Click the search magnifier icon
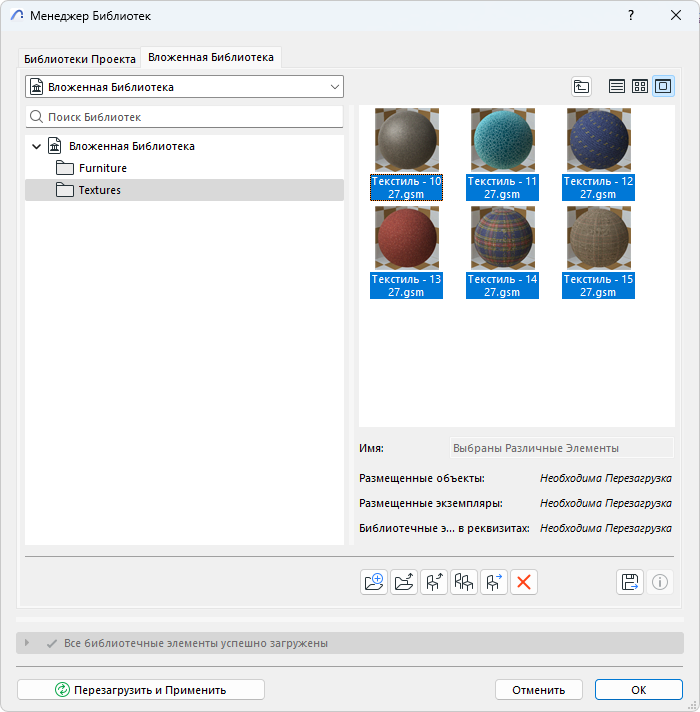The image size is (700, 712). pos(36,117)
